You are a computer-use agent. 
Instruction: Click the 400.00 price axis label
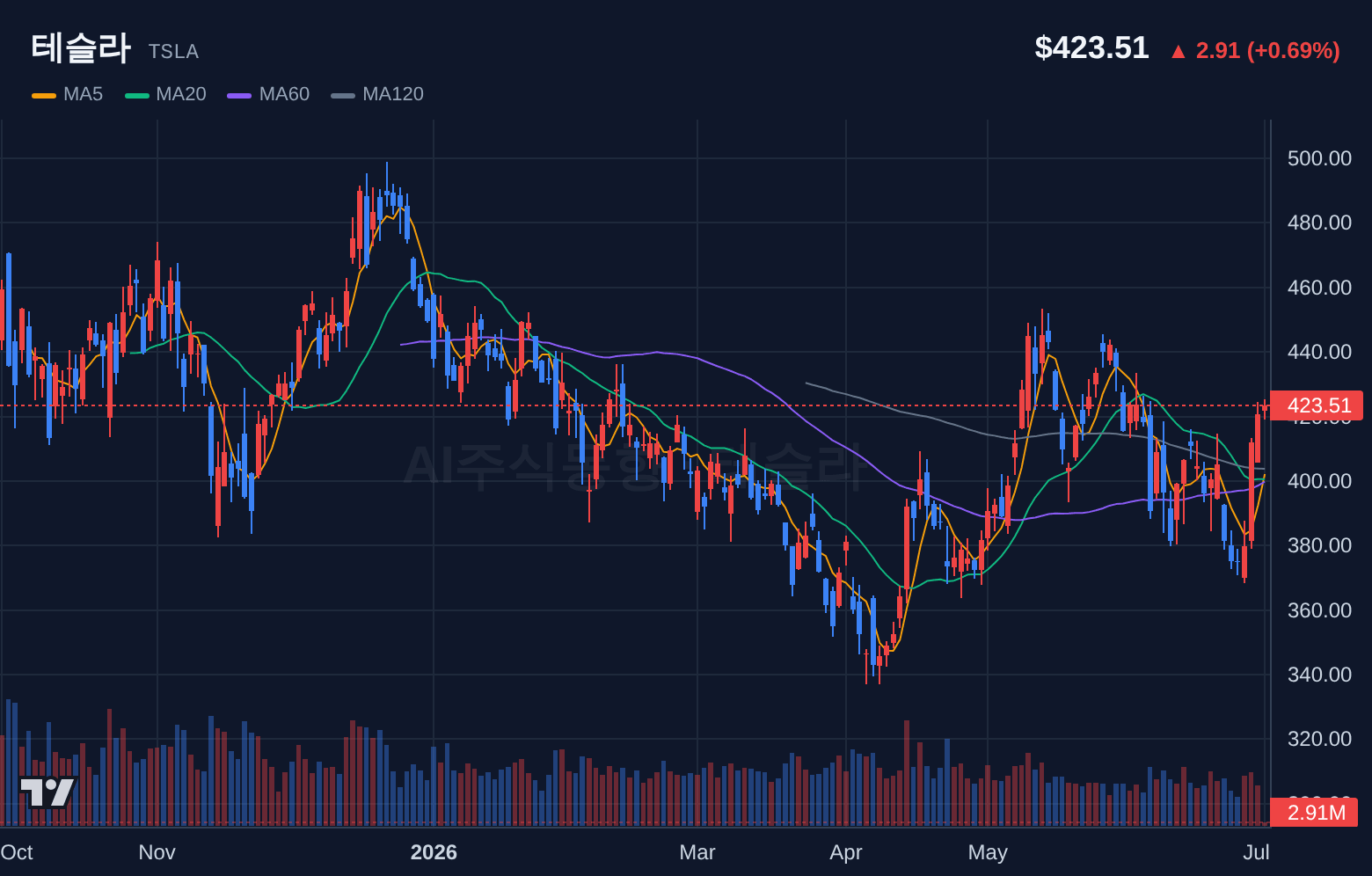(x=1319, y=481)
